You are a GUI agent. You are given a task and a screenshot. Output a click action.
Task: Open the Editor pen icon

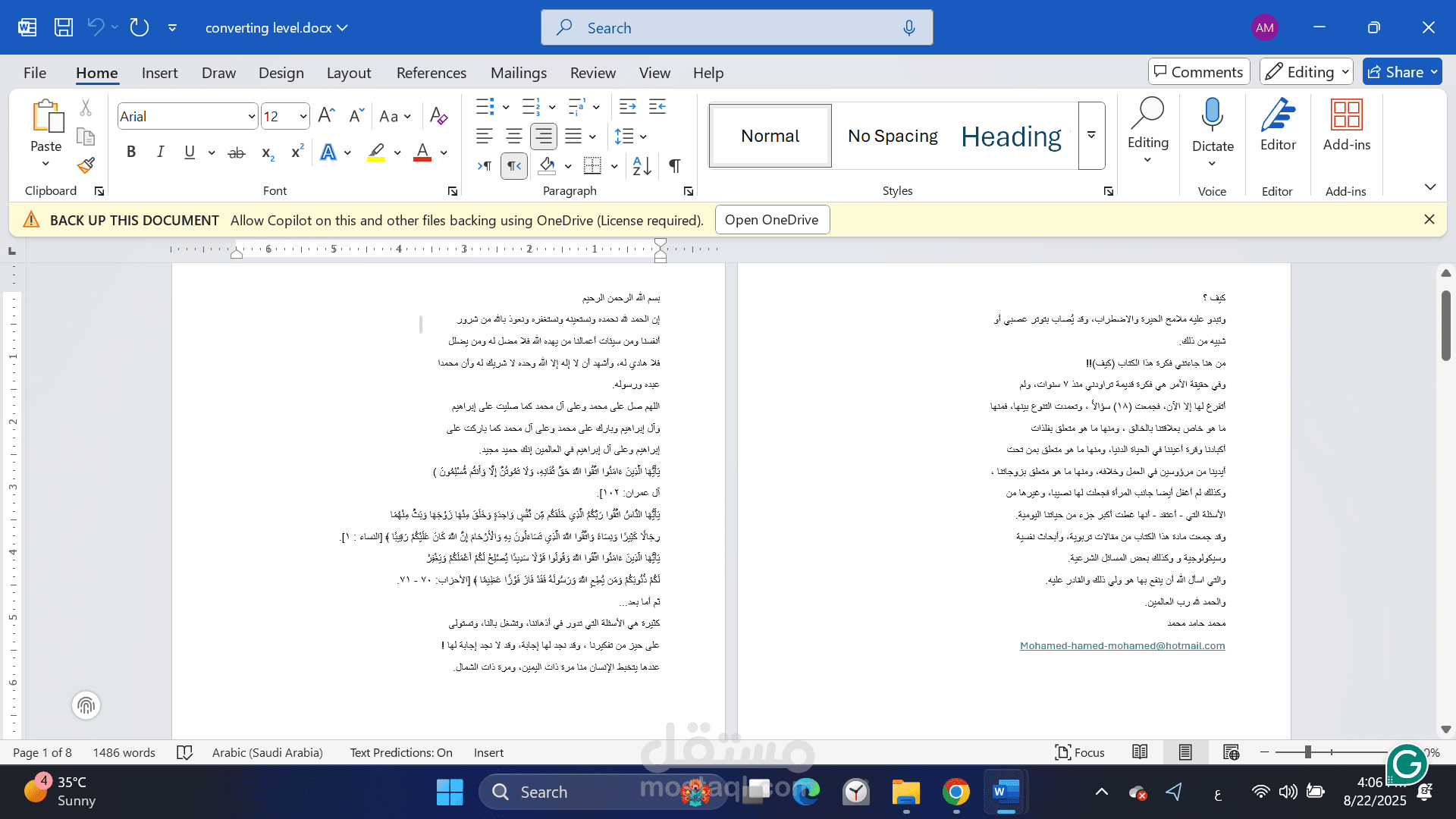pos(1278,116)
